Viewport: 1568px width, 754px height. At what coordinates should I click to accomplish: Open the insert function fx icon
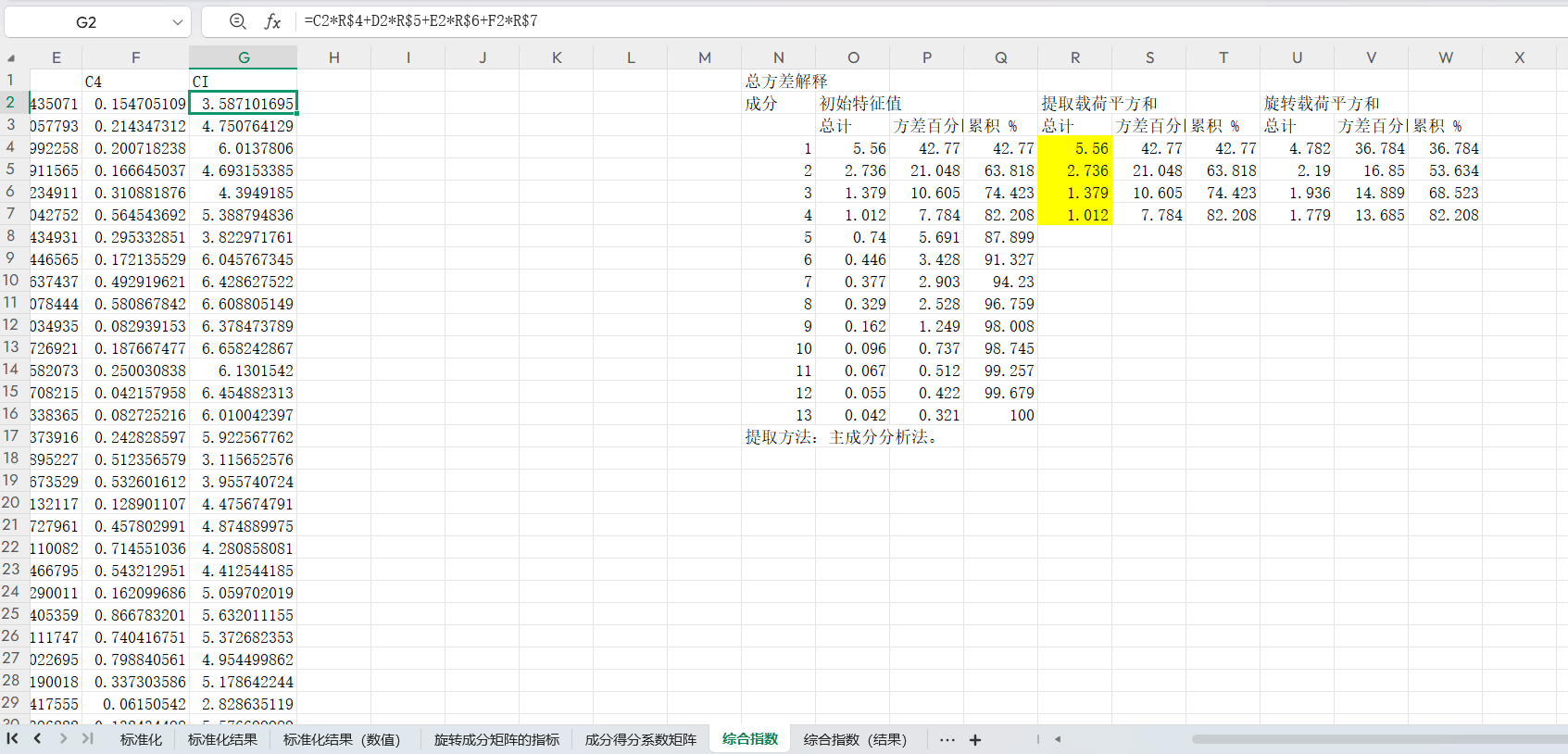[x=272, y=21]
